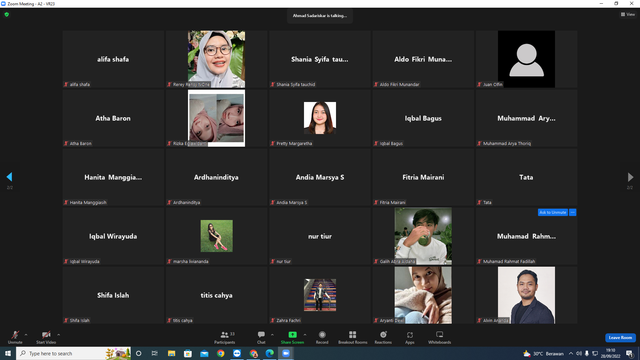Image resolution: width=640 pixels, height=360 pixels.
Task: Expand share options arrow beside Share Screen
Action: (305, 335)
